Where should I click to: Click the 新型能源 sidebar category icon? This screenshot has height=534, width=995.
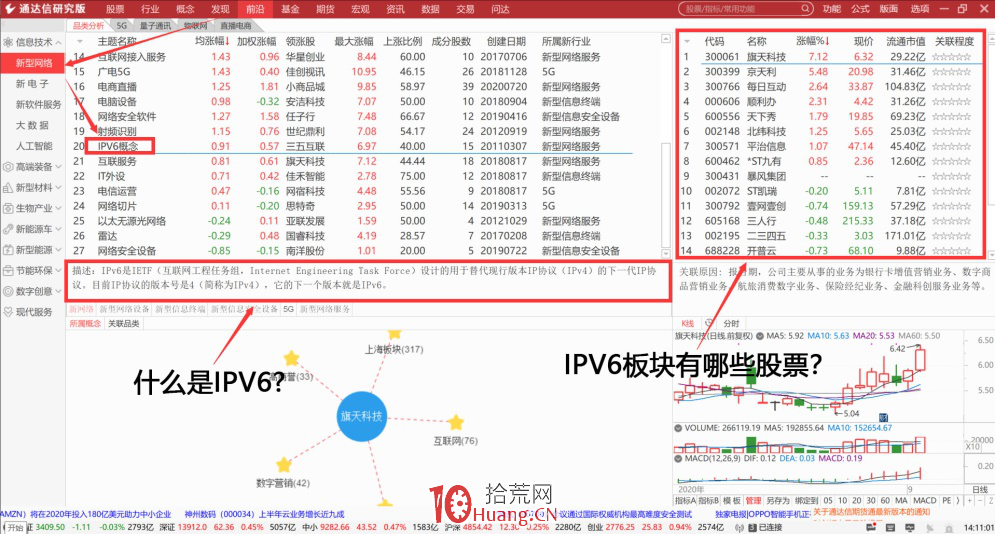coord(8,250)
